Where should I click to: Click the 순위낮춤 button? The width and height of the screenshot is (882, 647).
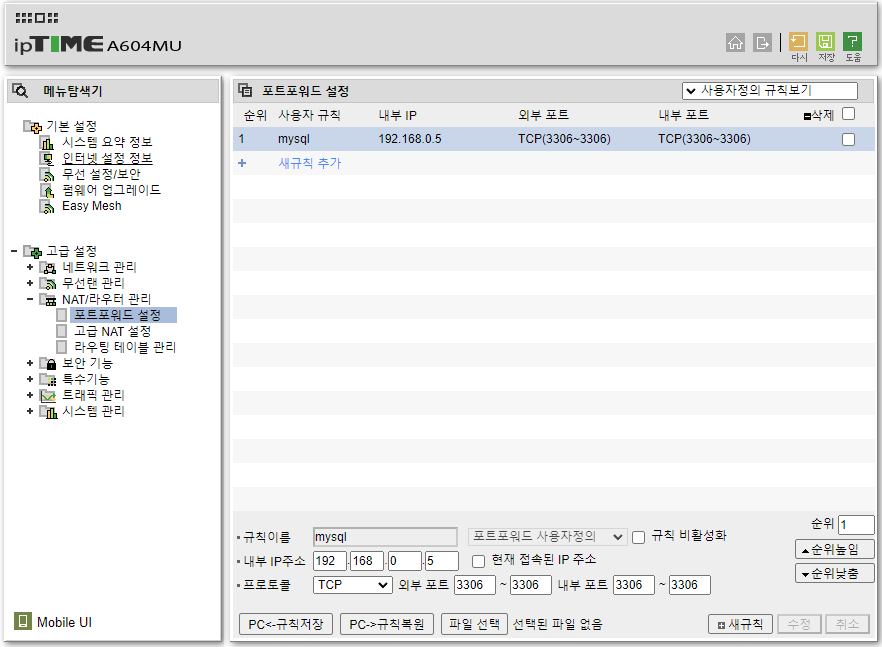point(835,573)
